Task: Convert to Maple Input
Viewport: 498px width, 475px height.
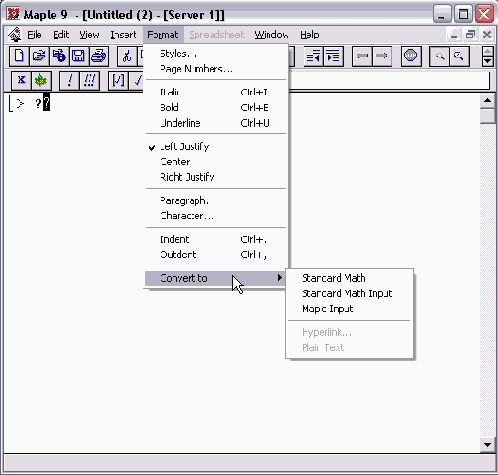Action: pos(349,309)
